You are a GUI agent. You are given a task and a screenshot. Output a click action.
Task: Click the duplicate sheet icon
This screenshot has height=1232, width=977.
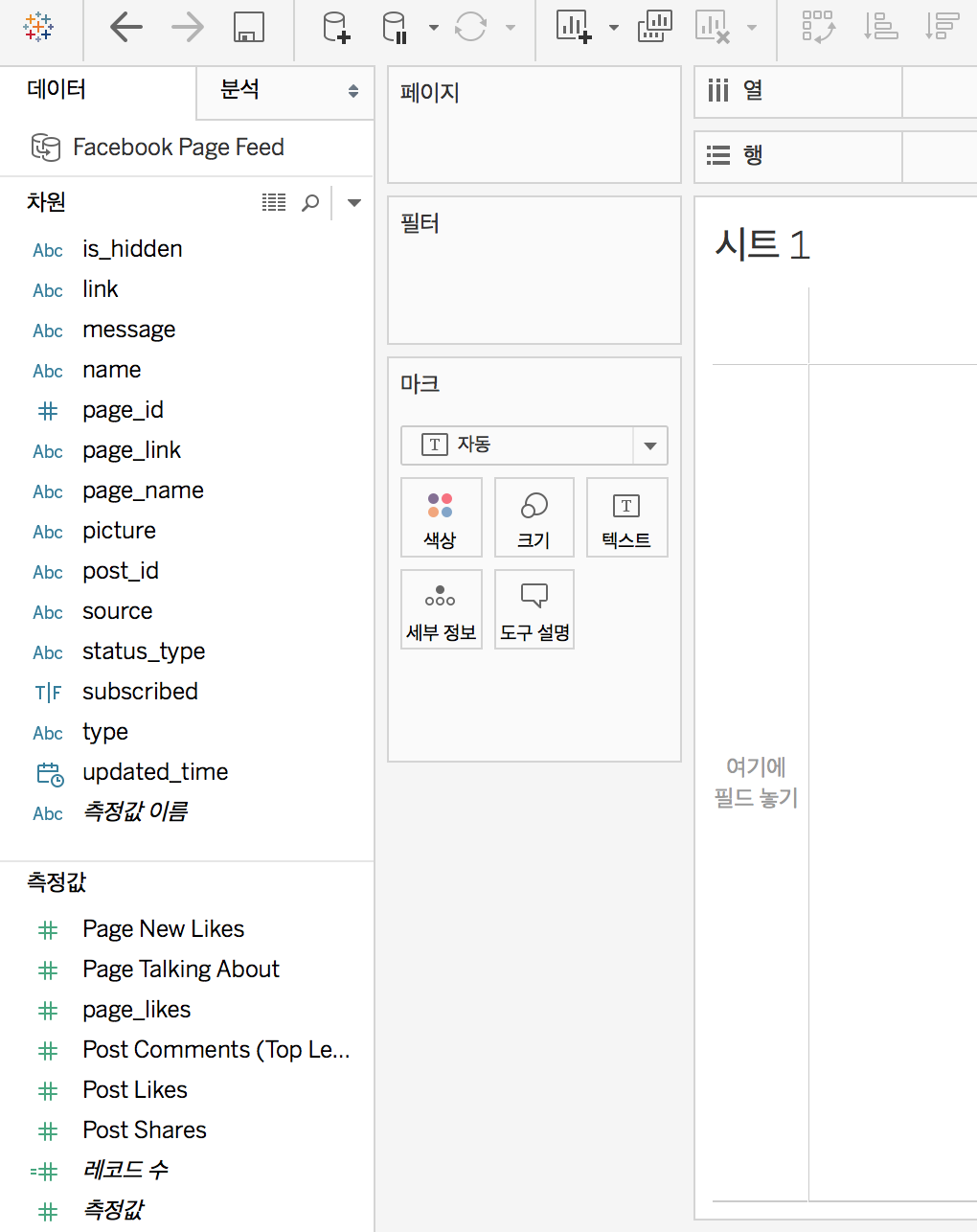tap(655, 27)
